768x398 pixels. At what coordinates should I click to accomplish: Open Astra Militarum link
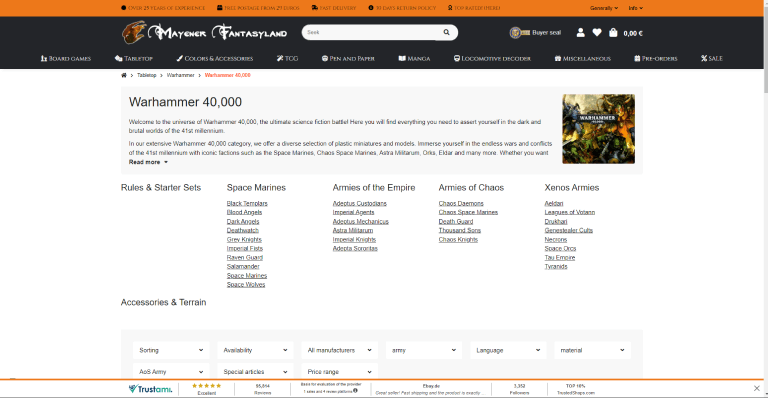point(353,230)
